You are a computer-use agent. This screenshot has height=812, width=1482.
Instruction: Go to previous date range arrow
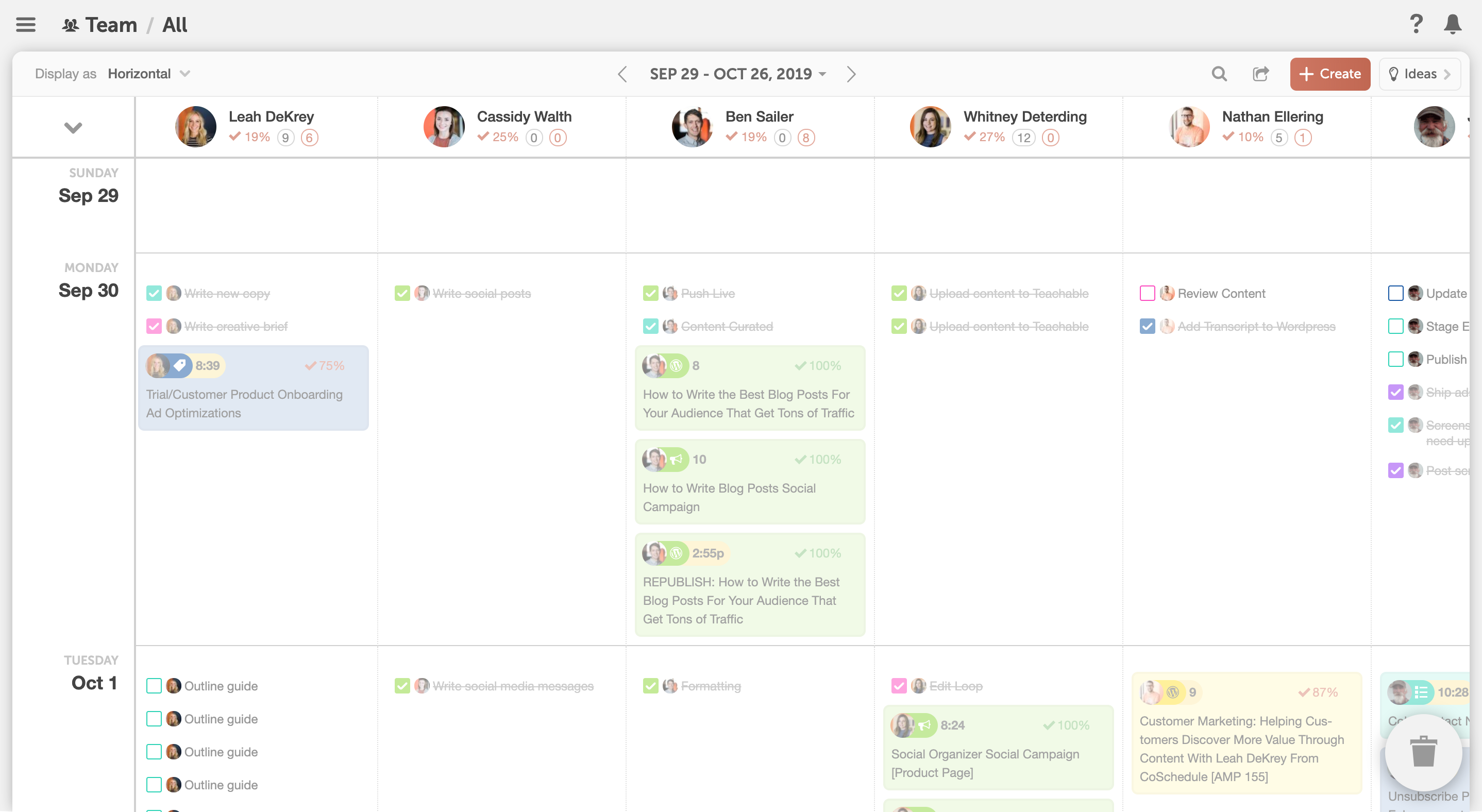[x=622, y=74]
